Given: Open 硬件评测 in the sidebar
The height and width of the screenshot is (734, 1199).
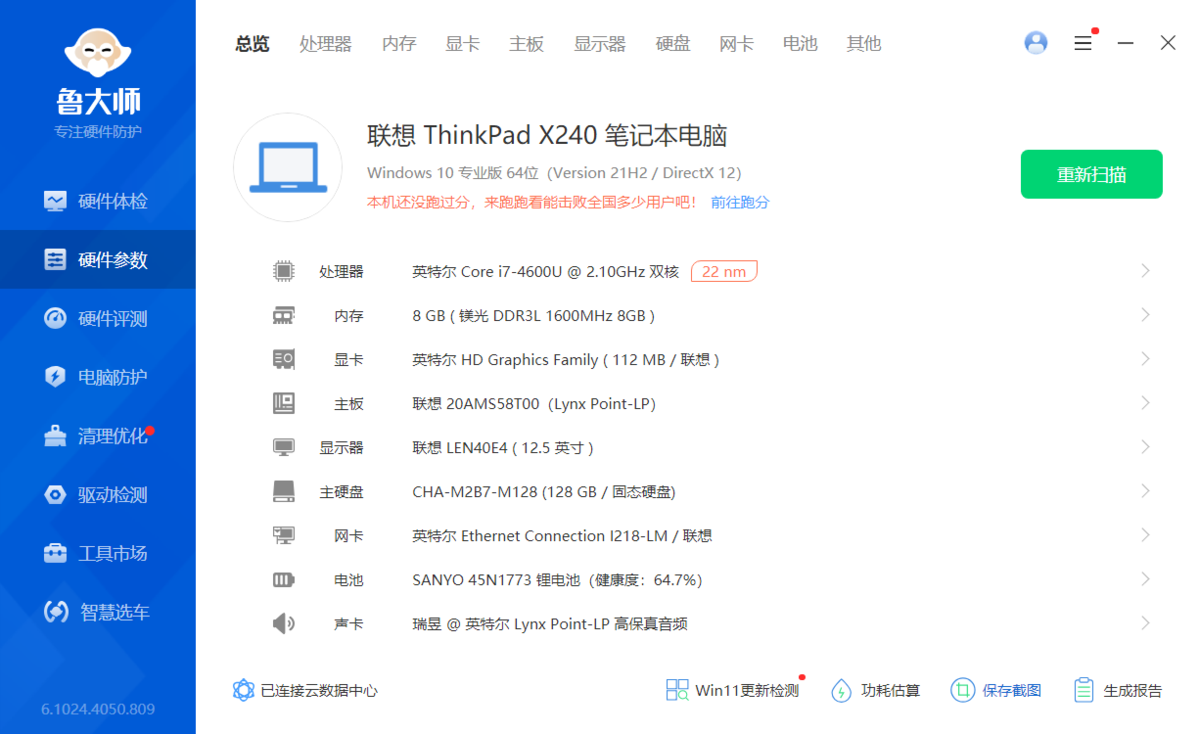Looking at the screenshot, I should pyautogui.click(x=98, y=318).
